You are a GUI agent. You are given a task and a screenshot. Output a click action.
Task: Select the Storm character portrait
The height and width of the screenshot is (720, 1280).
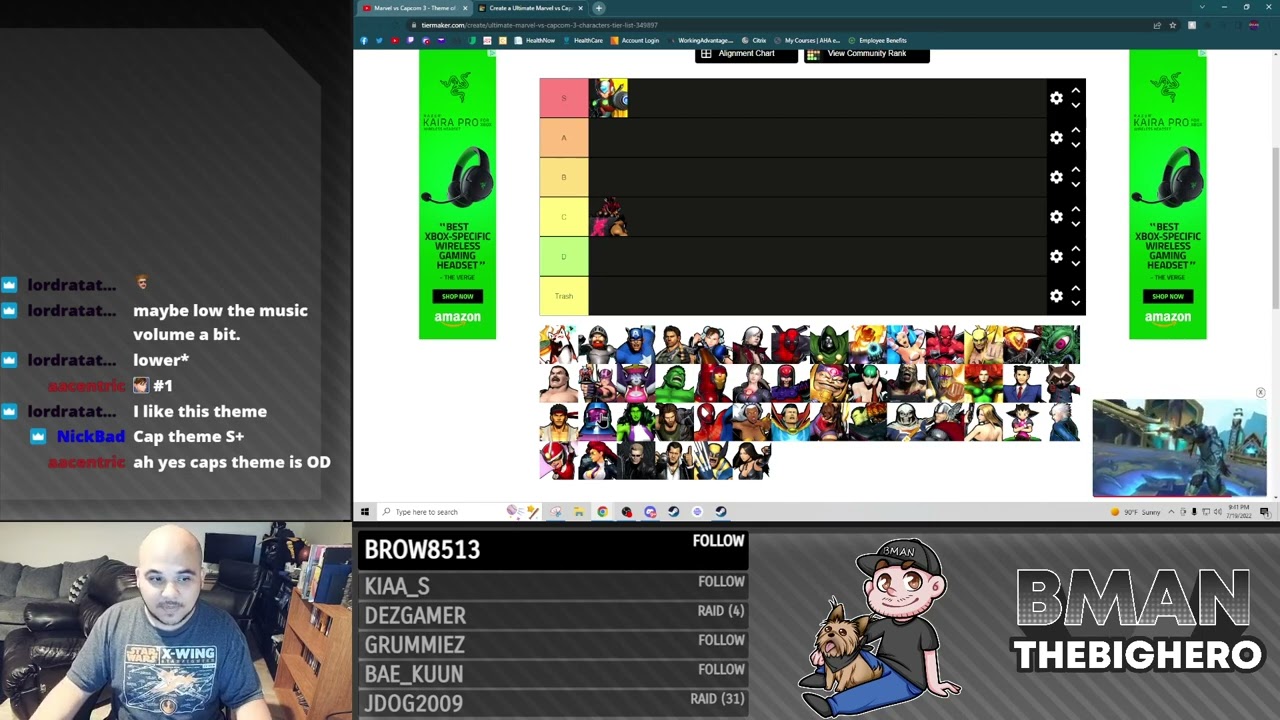click(751, 421)
